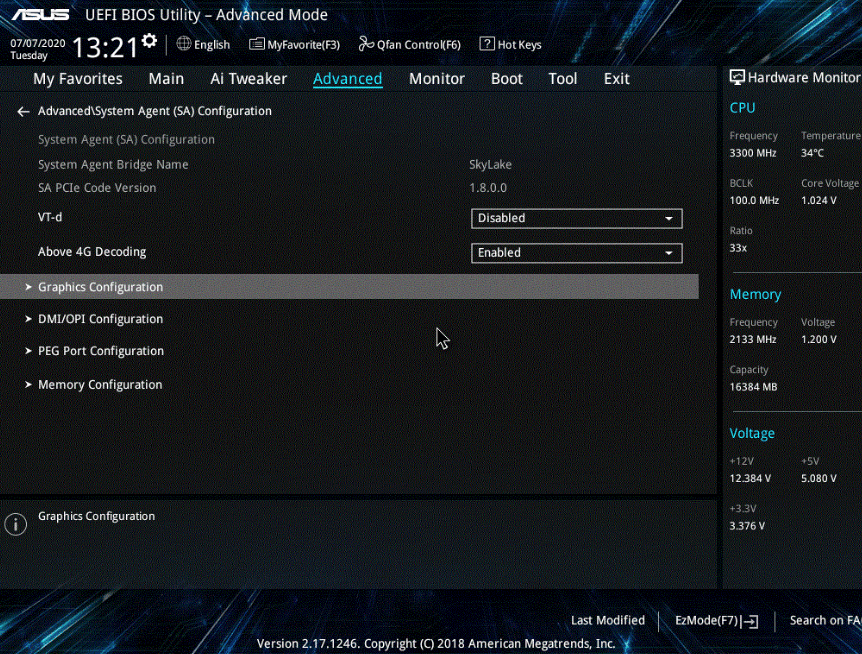Open MyFavorite(F3) menu
Viewport: 862px width, 654px height.
click(x=295, y=45)
